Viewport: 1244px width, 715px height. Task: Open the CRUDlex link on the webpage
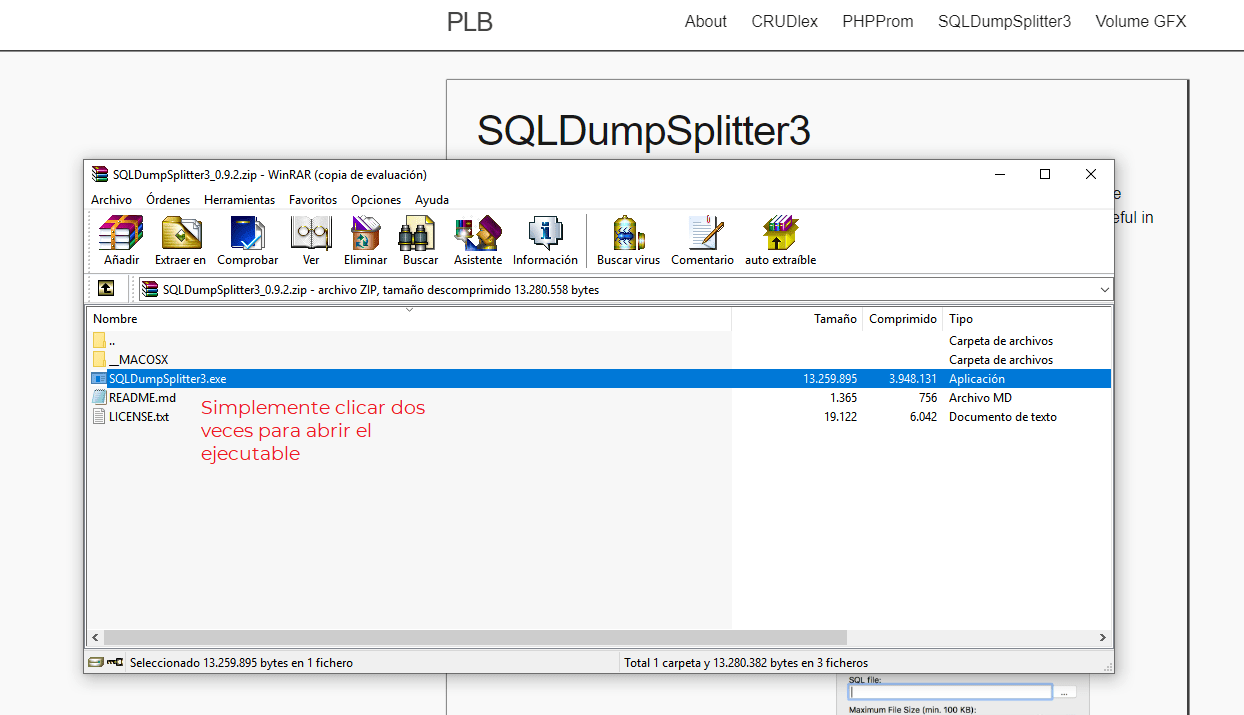click(784, 21)
